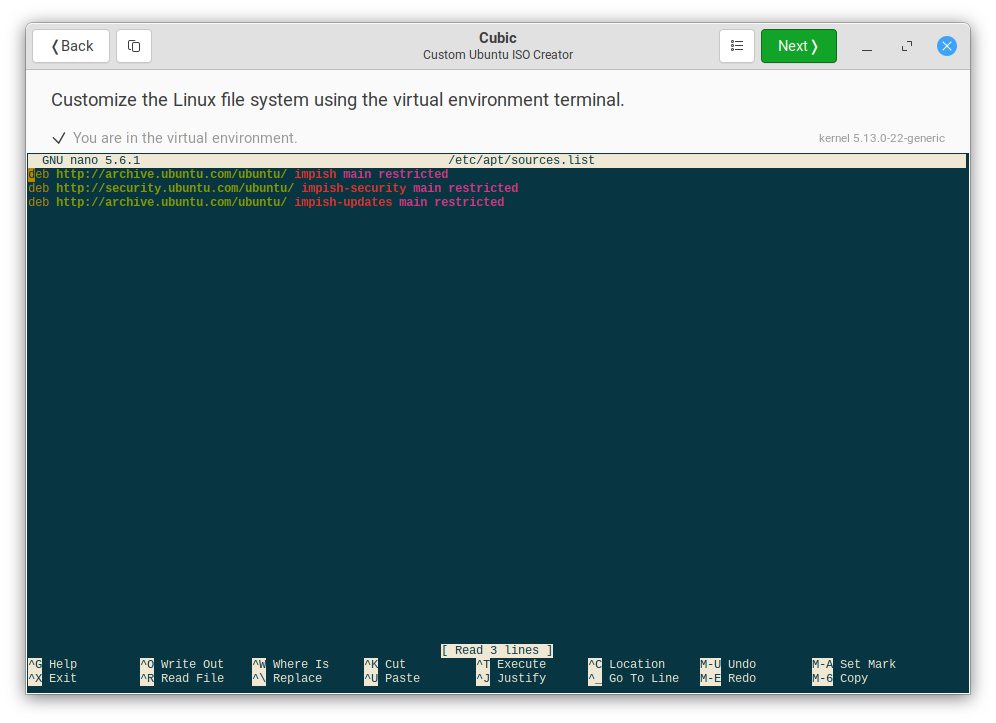This screenshot has height=723, width=996.
Task: Click the Read 3 lines status message
Action: tap(496, 650)
